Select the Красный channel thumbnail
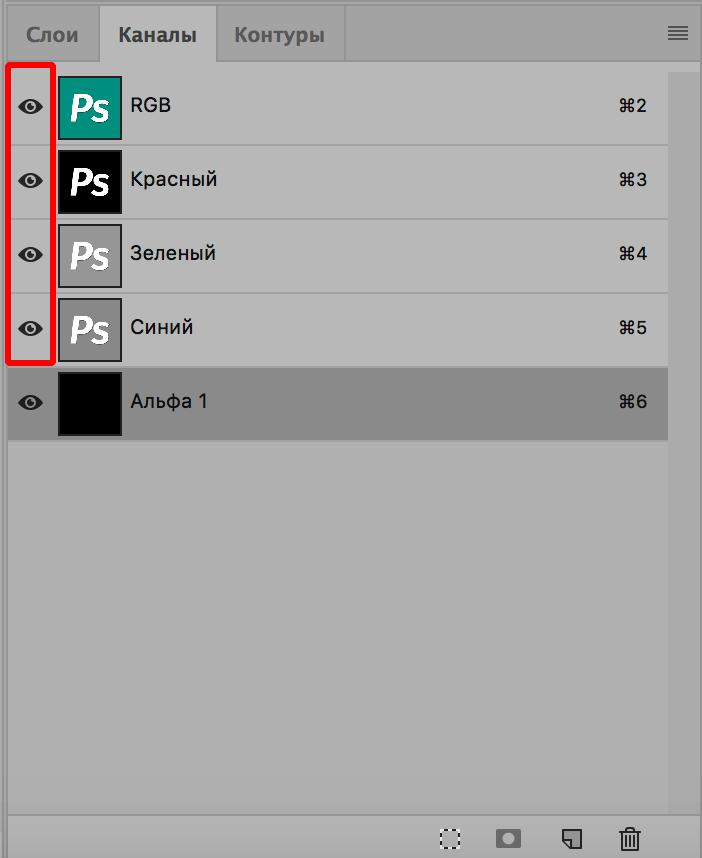 click(89, 181)
